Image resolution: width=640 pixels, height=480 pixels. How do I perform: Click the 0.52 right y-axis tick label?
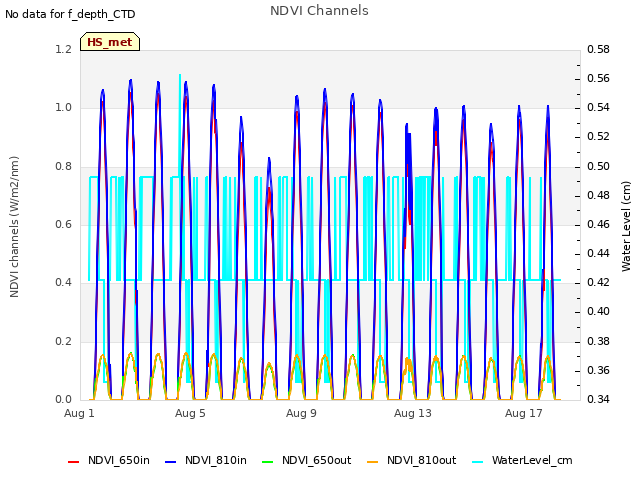(x=598, y=137)
